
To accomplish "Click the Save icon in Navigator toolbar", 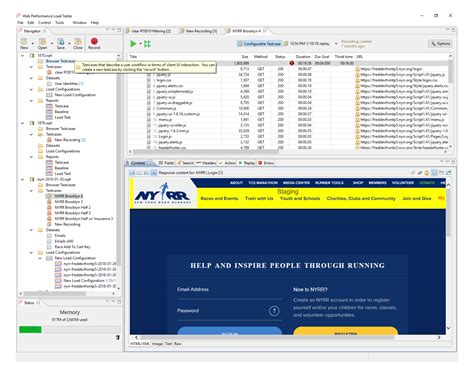I will (x=61, y=43).
